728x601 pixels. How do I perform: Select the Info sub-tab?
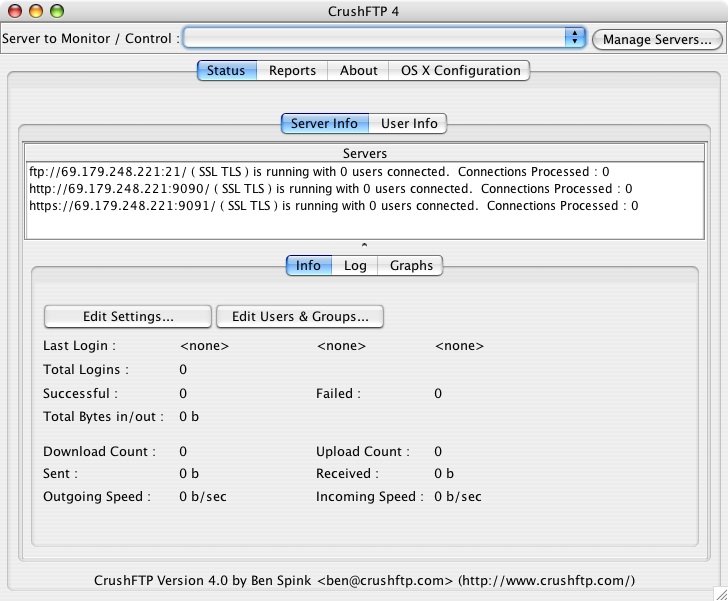pos(309,265)
